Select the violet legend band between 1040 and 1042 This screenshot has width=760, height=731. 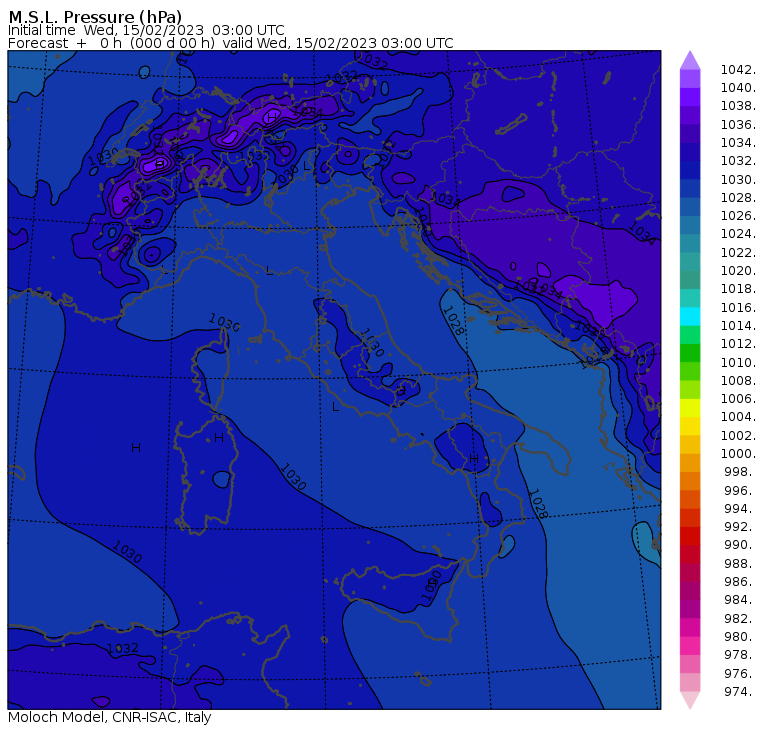(x=690, y=79)
